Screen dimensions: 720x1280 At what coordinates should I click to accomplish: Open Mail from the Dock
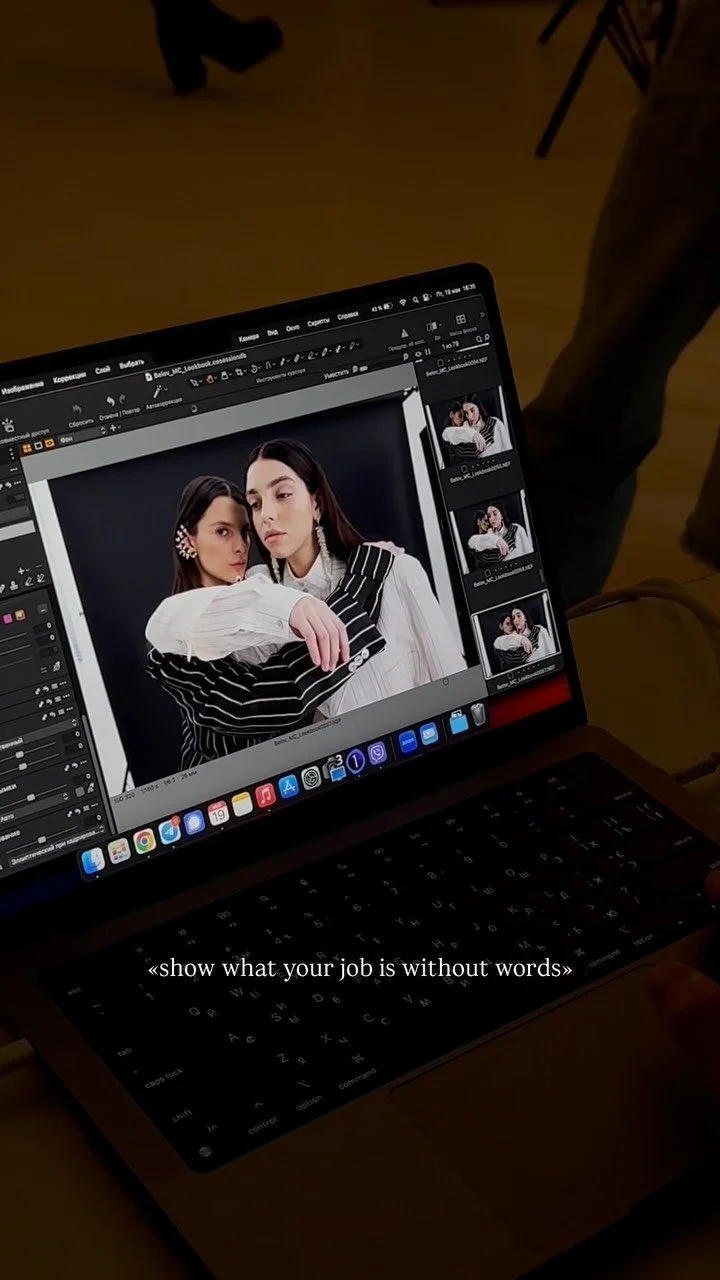(x=429, y=734)
